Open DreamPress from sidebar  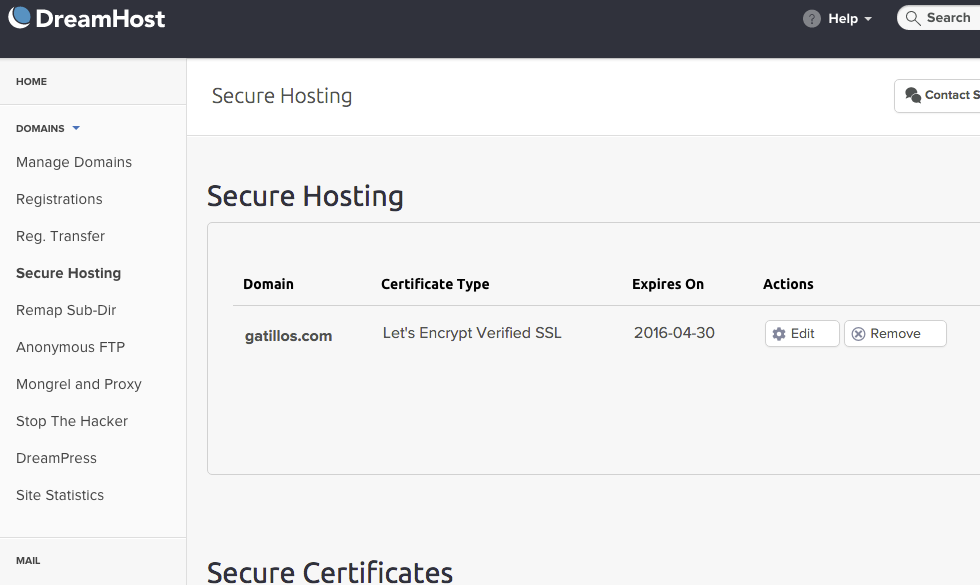pyautogui.click(x=56, y=458)
